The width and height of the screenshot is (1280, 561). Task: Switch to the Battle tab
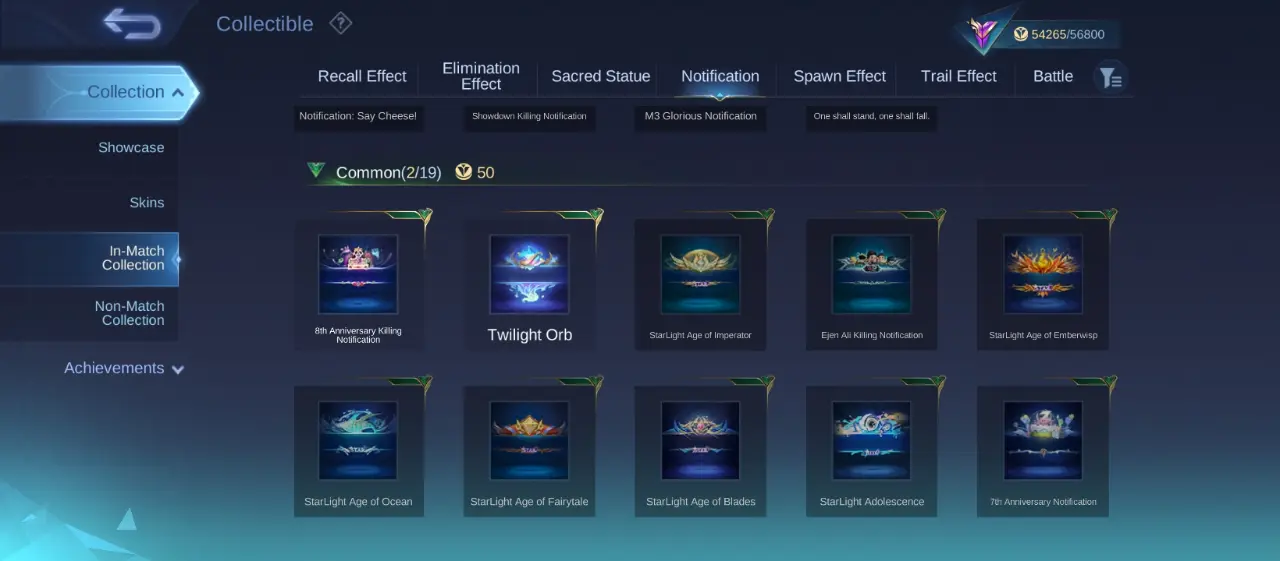[1053, 76]
